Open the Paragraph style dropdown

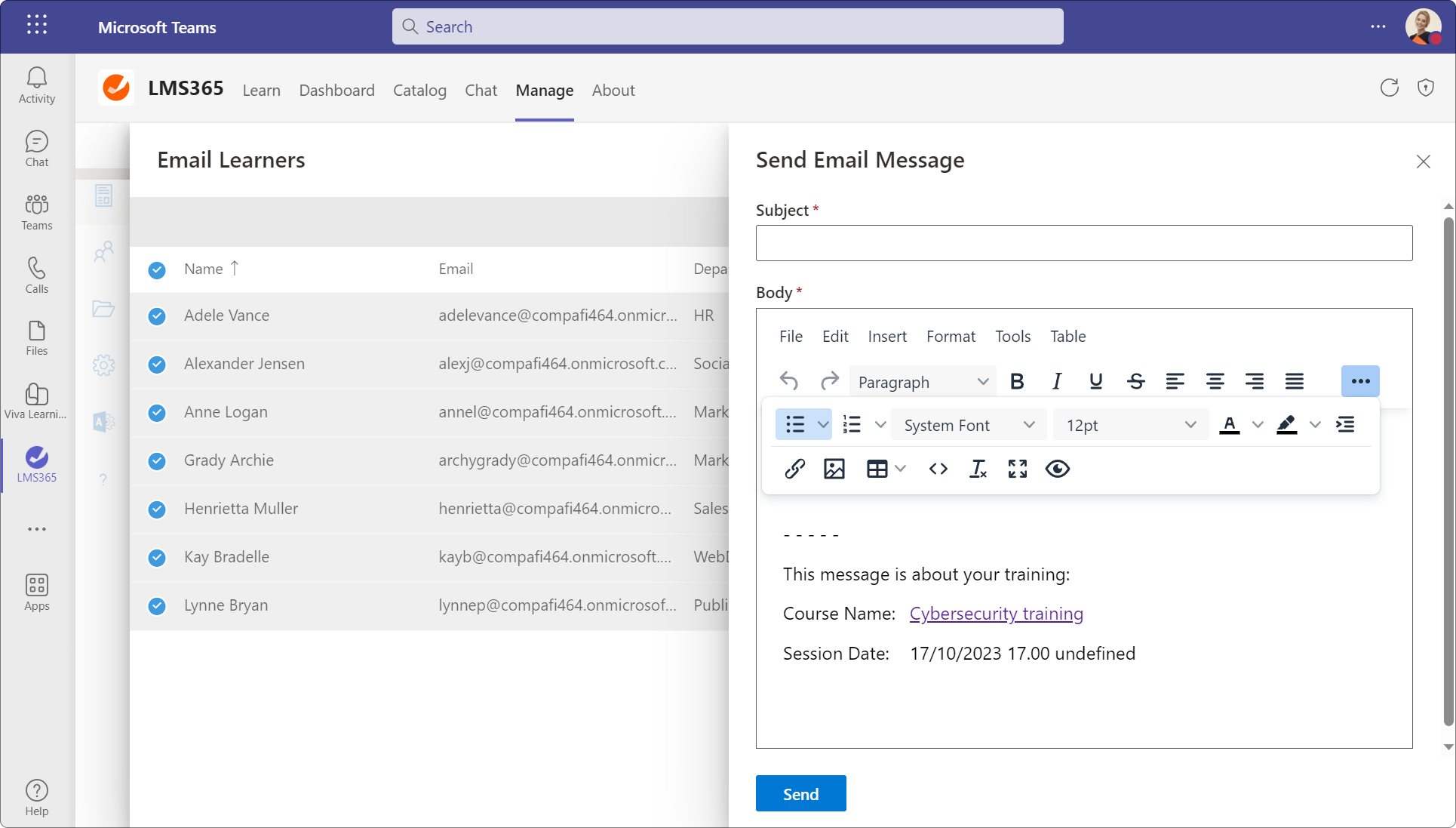pyautogui.click(x=923, y=381)
